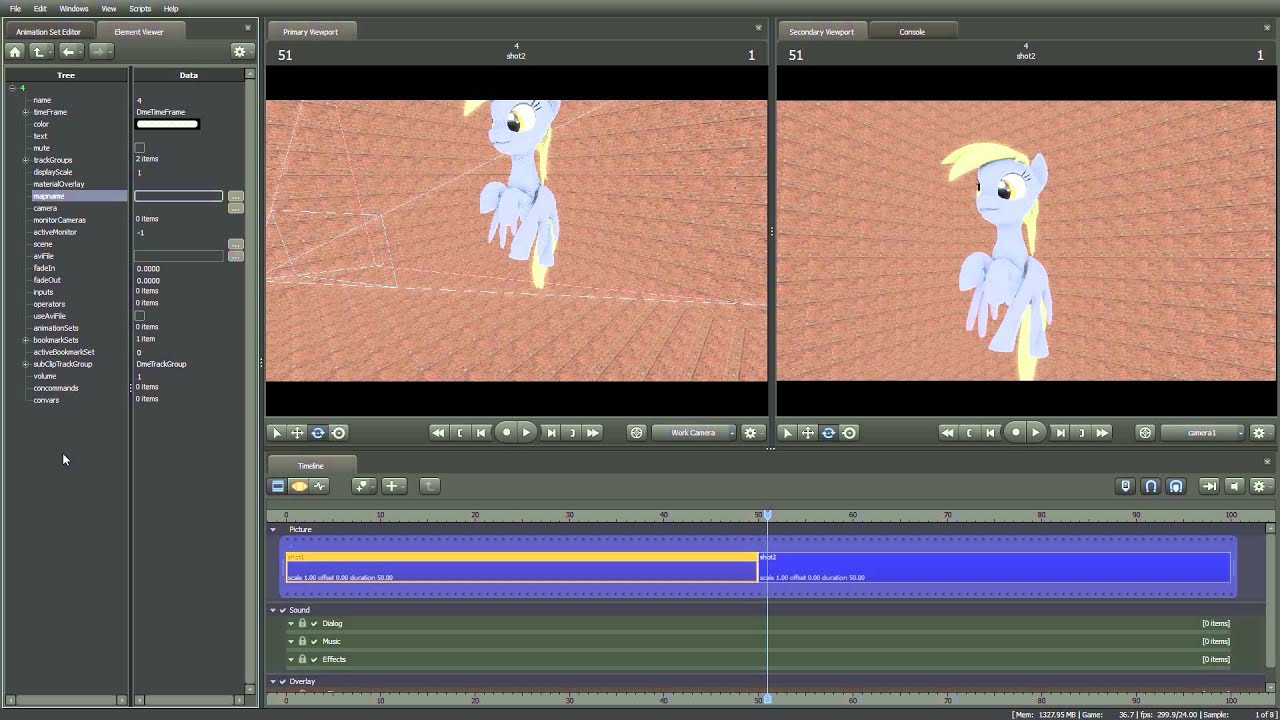Toggle the lock on Music track

coord(302,642)
